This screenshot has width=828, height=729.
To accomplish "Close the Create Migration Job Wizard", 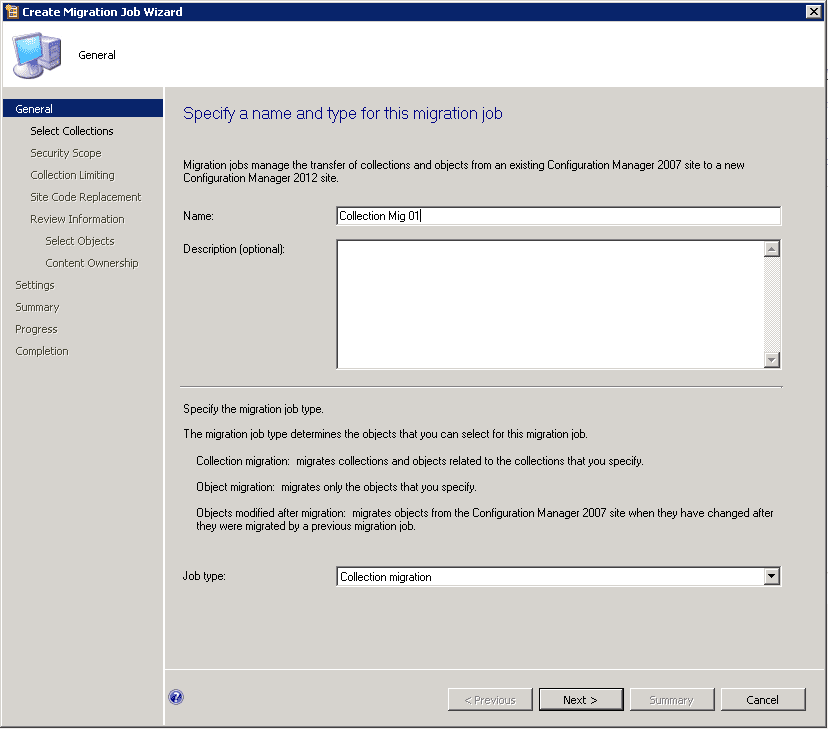I will [x=814, y=12].
